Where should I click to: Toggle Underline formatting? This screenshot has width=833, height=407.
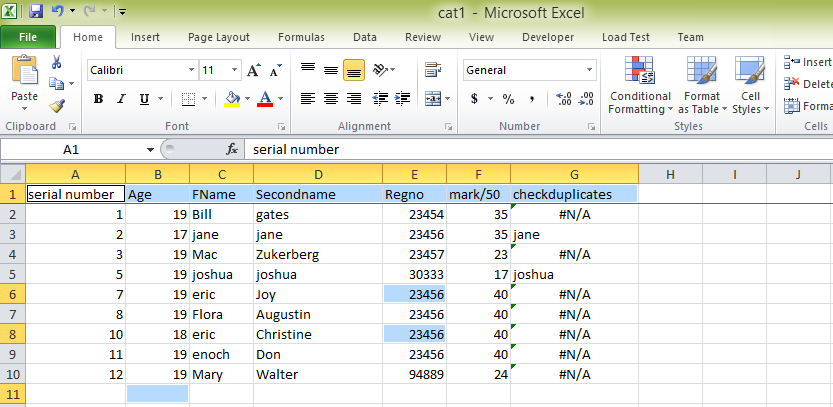pyautogui.click(x=143, y=99)
